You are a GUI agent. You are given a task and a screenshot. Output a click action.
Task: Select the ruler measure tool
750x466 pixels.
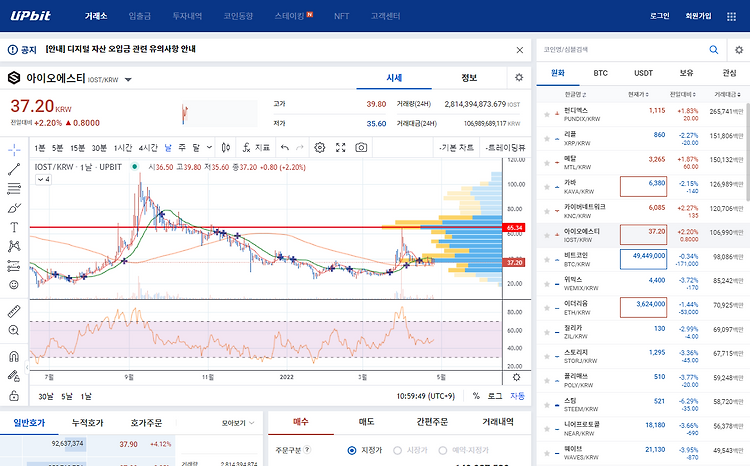[x=14, y=311]
